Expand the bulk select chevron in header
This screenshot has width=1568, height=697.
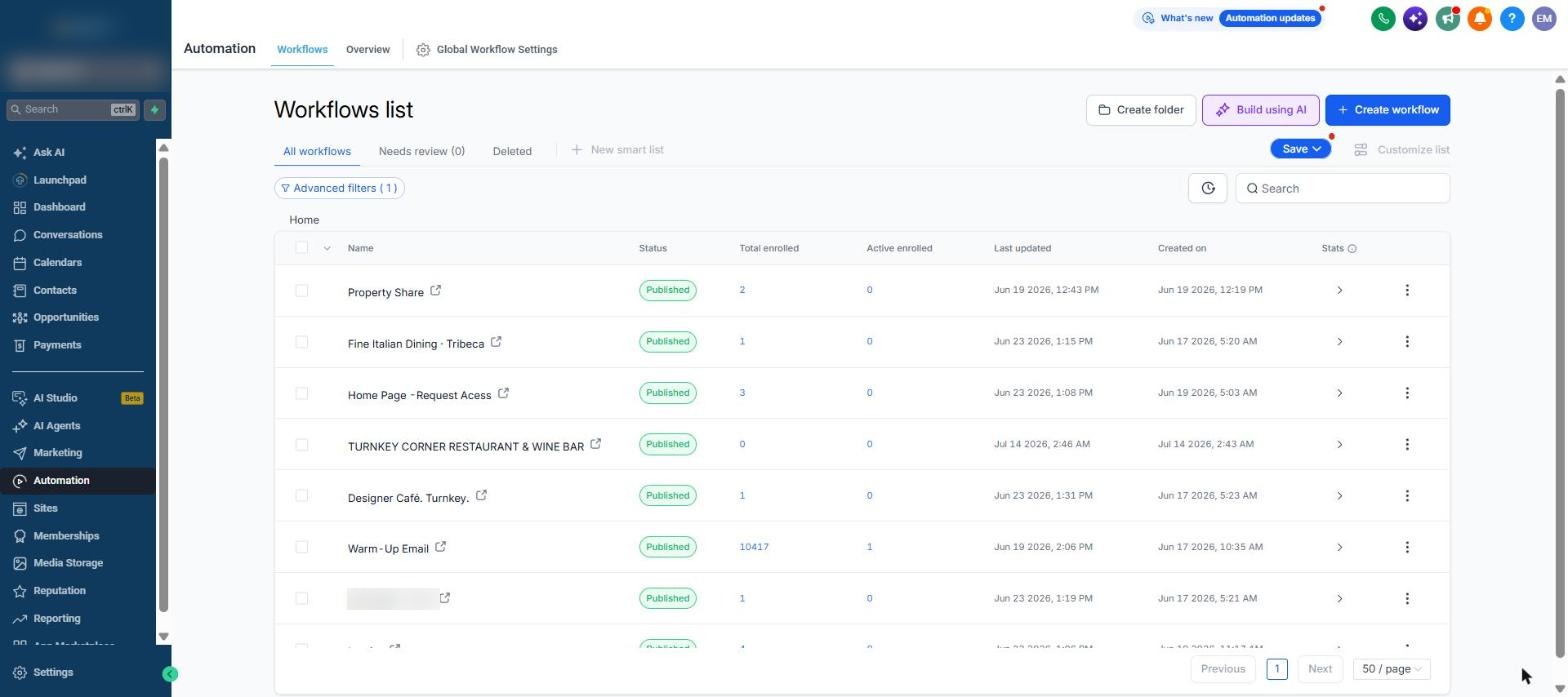point(326,248)
